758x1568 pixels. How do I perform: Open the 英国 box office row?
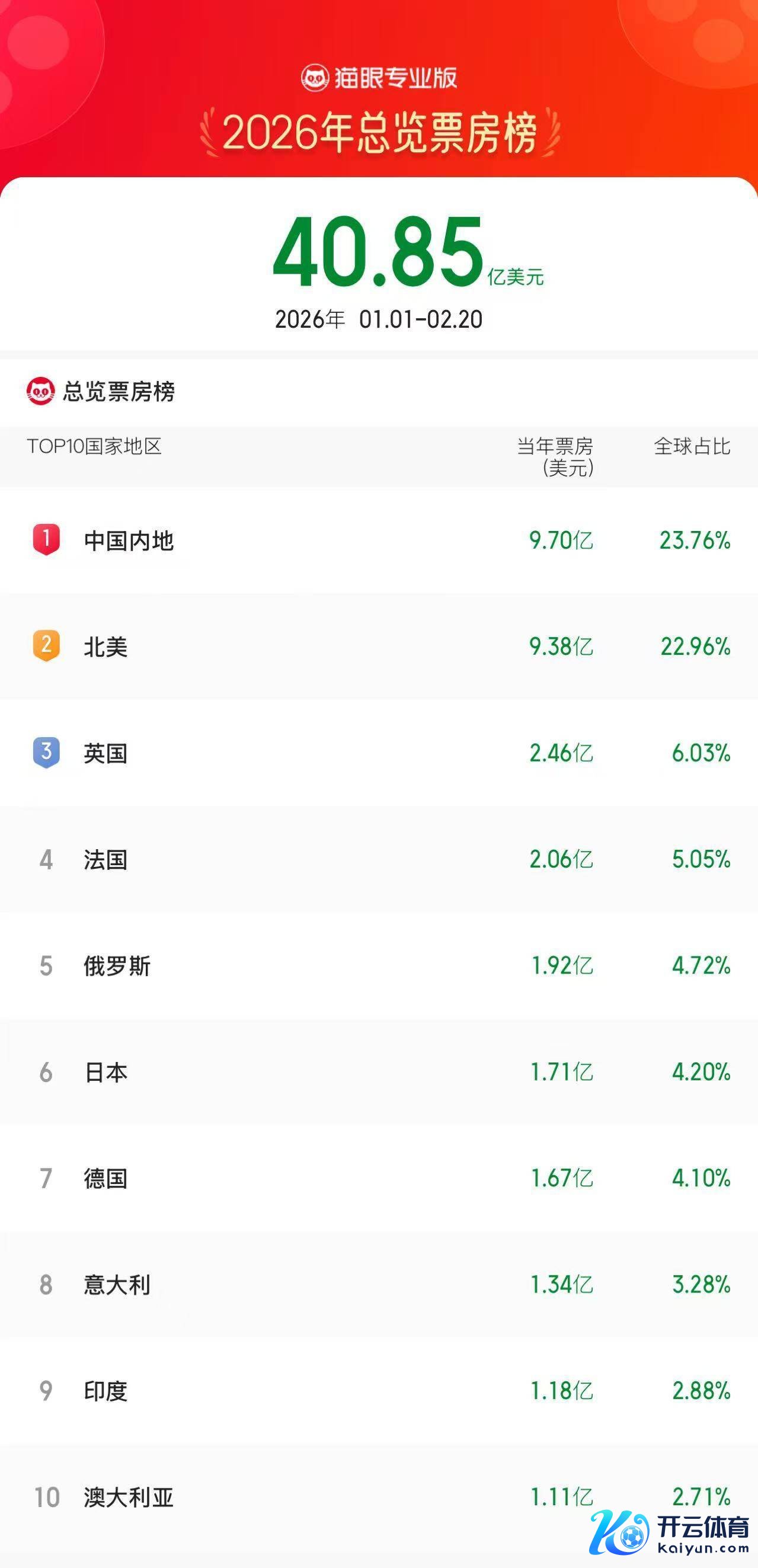(x=106, y=754)
